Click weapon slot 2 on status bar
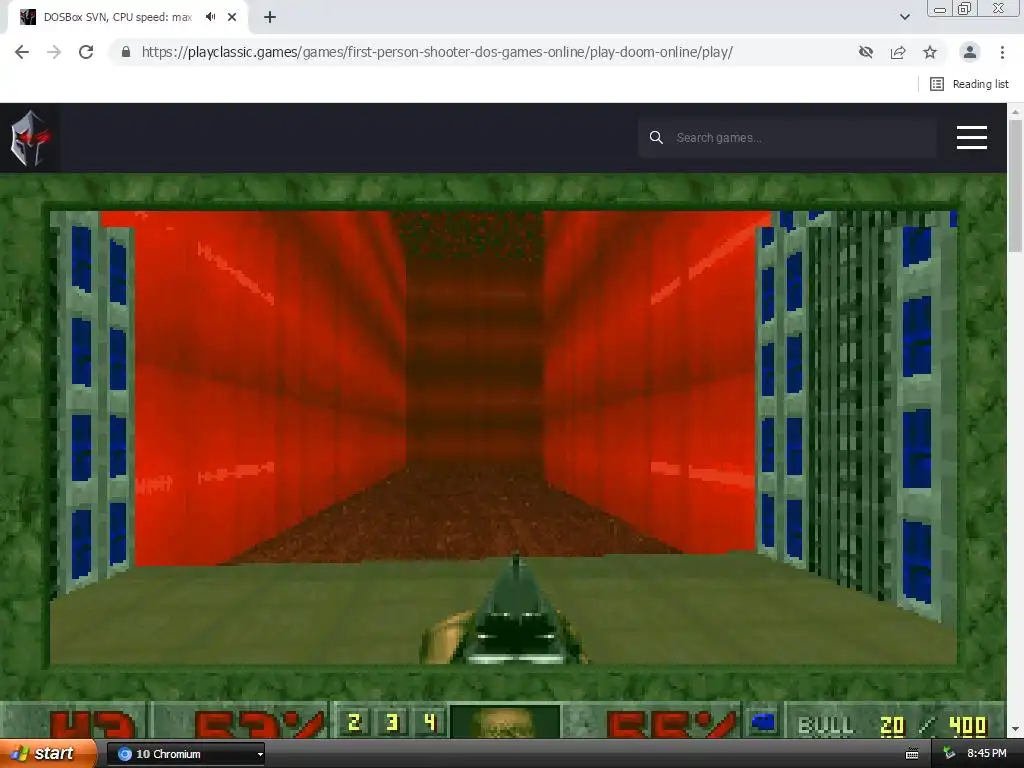 coord(354,722)
